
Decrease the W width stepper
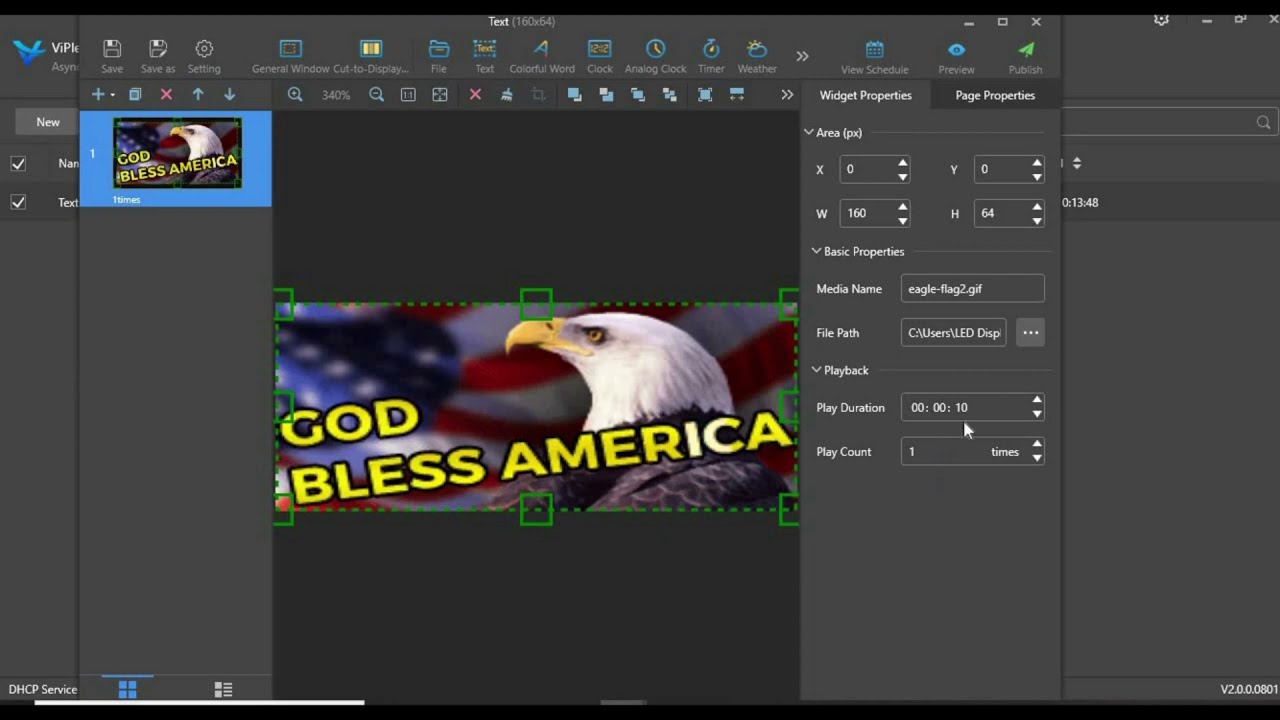pos(903,220)
